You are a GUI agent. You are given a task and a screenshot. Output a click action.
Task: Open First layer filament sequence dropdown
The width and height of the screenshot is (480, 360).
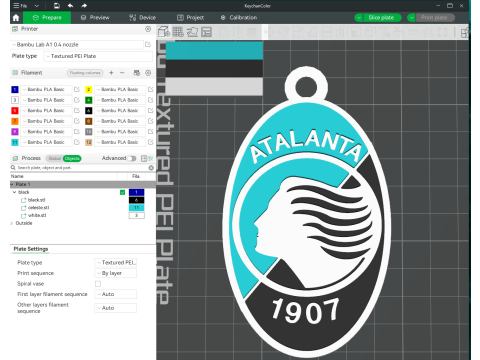pos(116,294)
